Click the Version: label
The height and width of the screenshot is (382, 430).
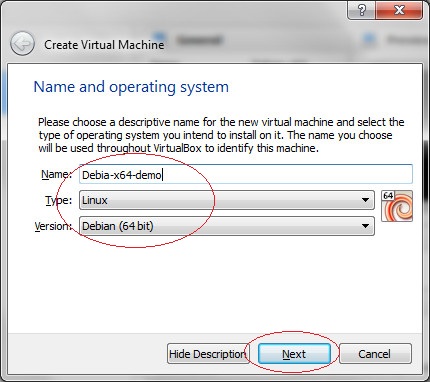click(53, 226)
